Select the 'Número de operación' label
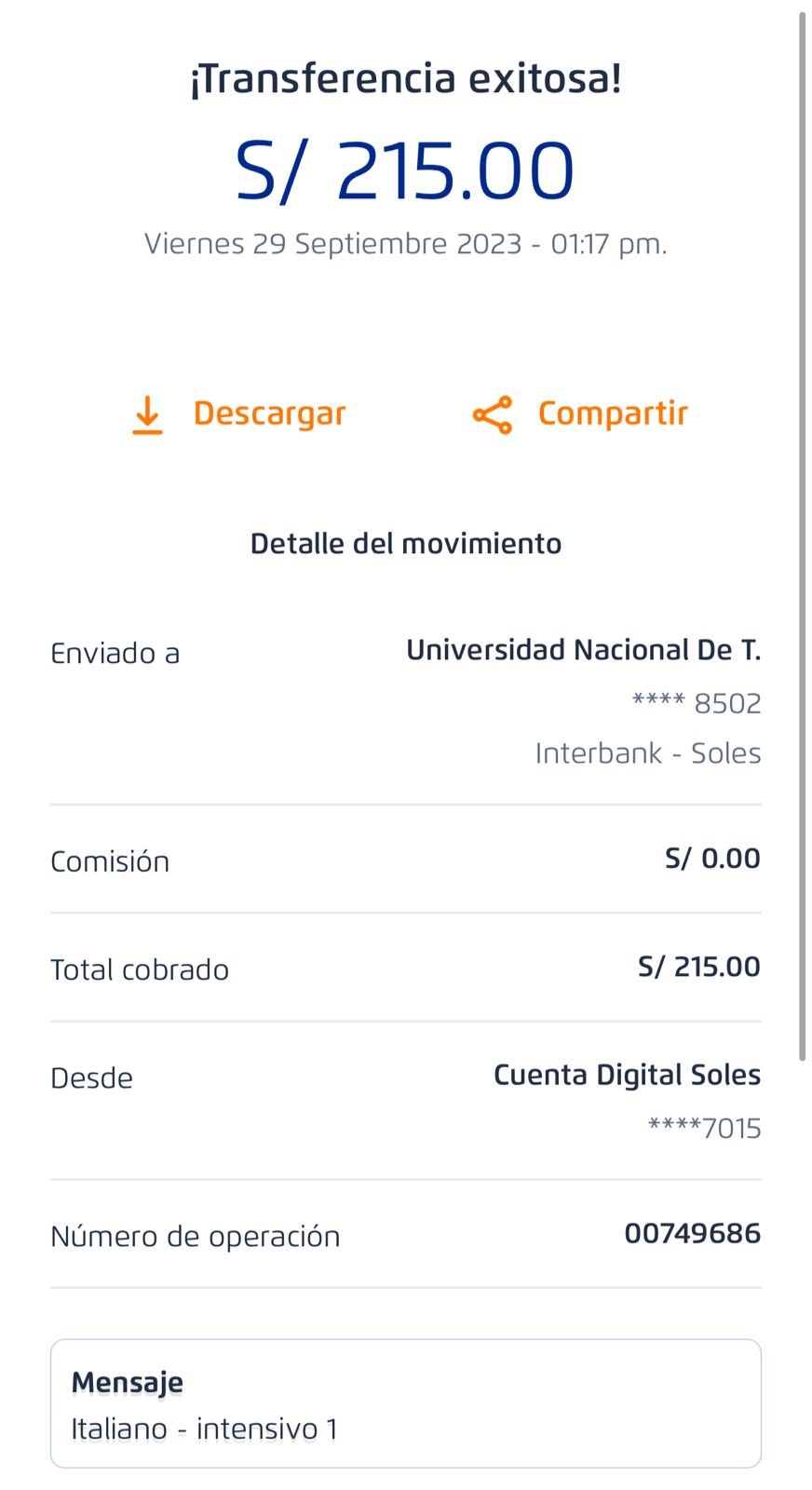Image resolution: width=812 pixels, height=1490 pixels. [196, 1237]
